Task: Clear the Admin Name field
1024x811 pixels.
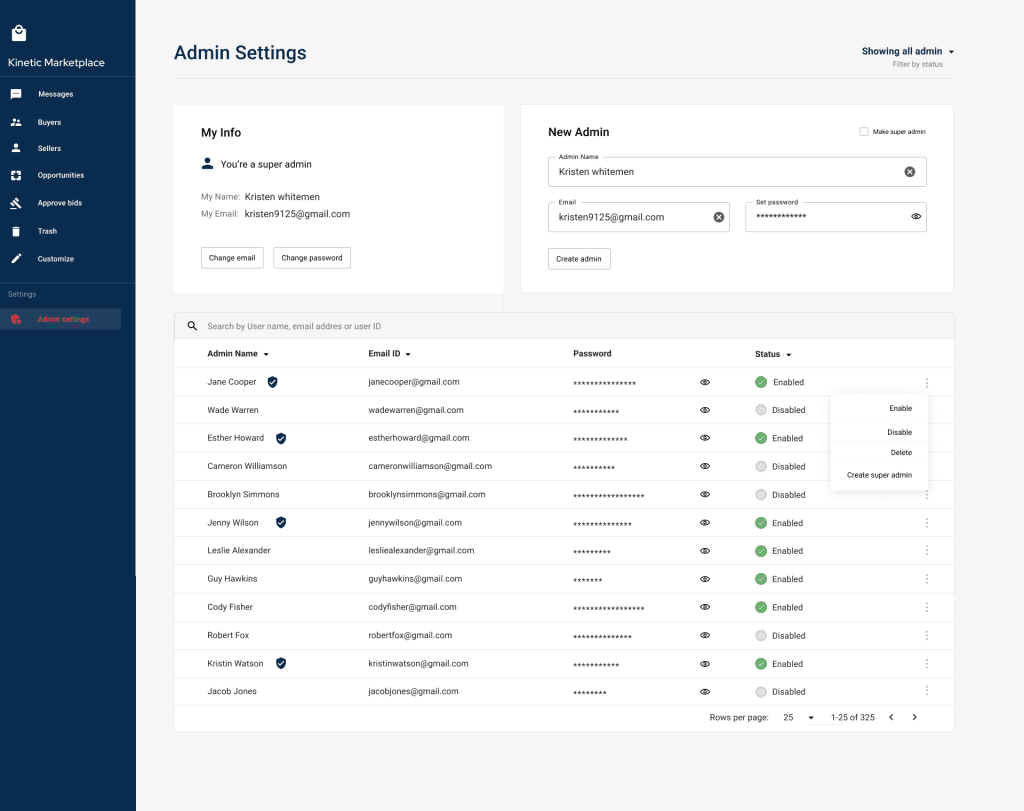Action: pyautogui.click(x=909, y=172)
